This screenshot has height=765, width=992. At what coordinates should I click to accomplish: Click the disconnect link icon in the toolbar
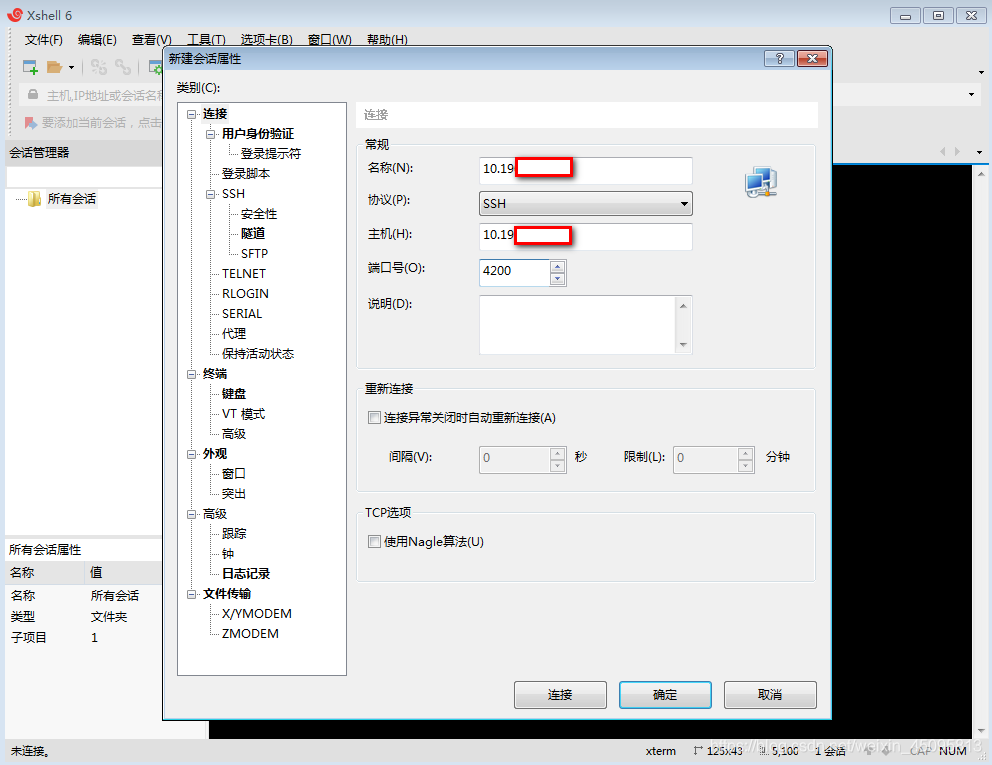click(99, 67)
